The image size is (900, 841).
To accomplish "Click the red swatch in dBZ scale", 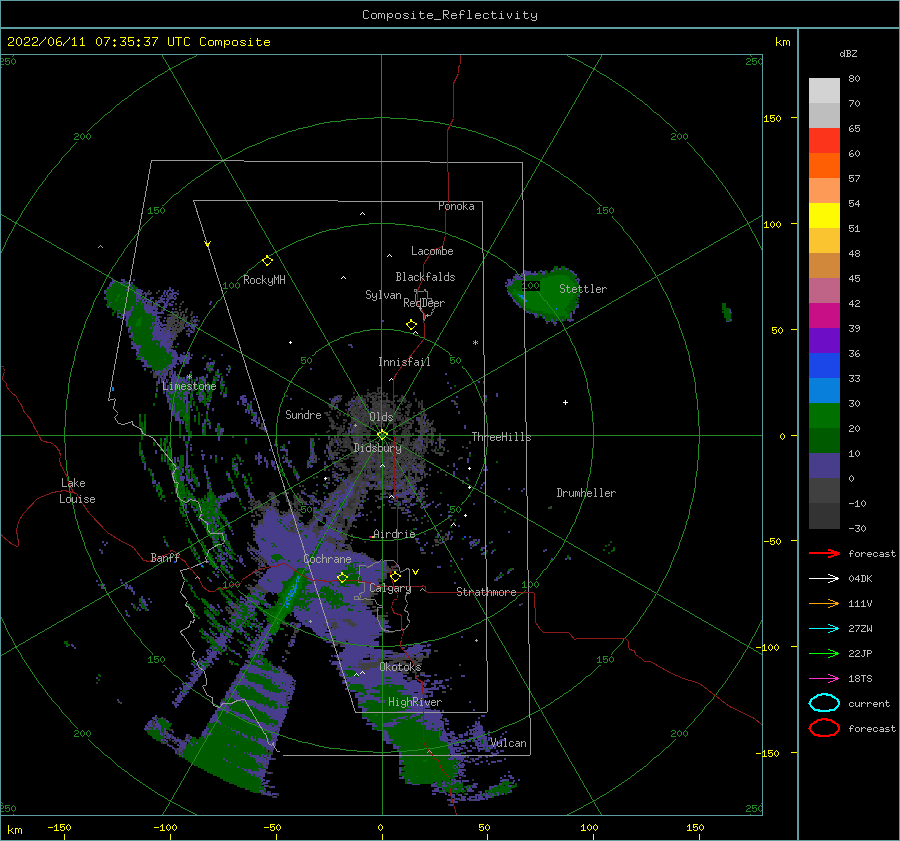I will [x=824, y=140].
